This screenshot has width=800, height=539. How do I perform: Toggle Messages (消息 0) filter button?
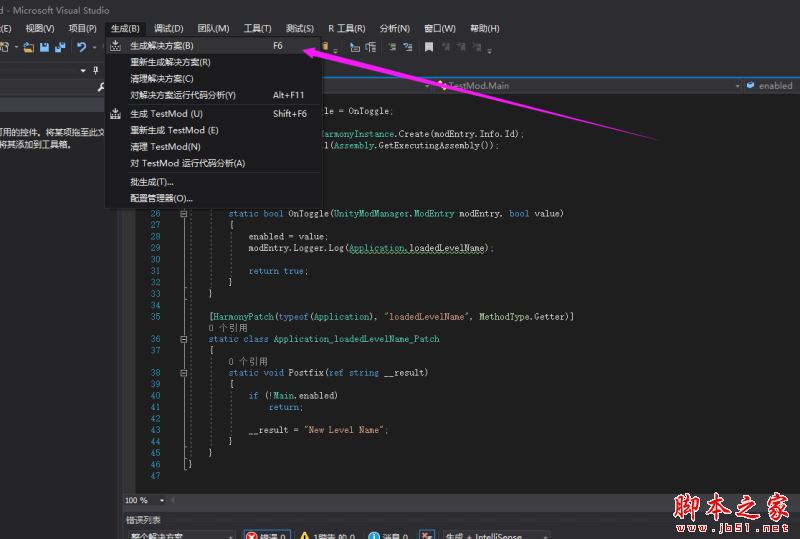point(389,535)
